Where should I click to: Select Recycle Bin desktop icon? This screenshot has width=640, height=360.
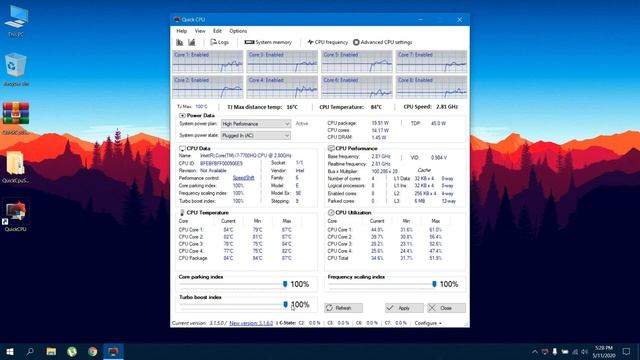pos(16,69)
